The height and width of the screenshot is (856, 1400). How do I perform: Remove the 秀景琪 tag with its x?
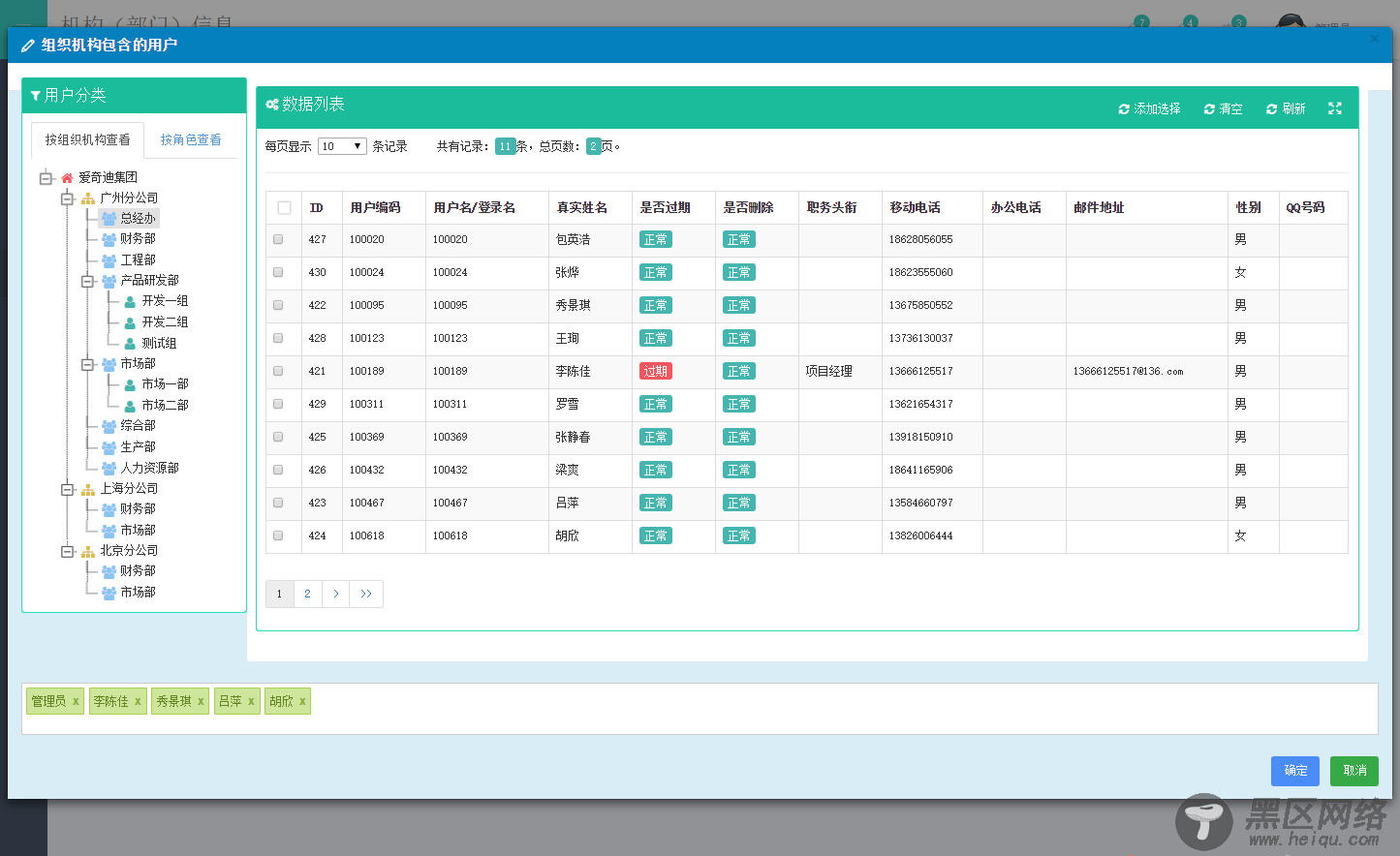point(201,702)
